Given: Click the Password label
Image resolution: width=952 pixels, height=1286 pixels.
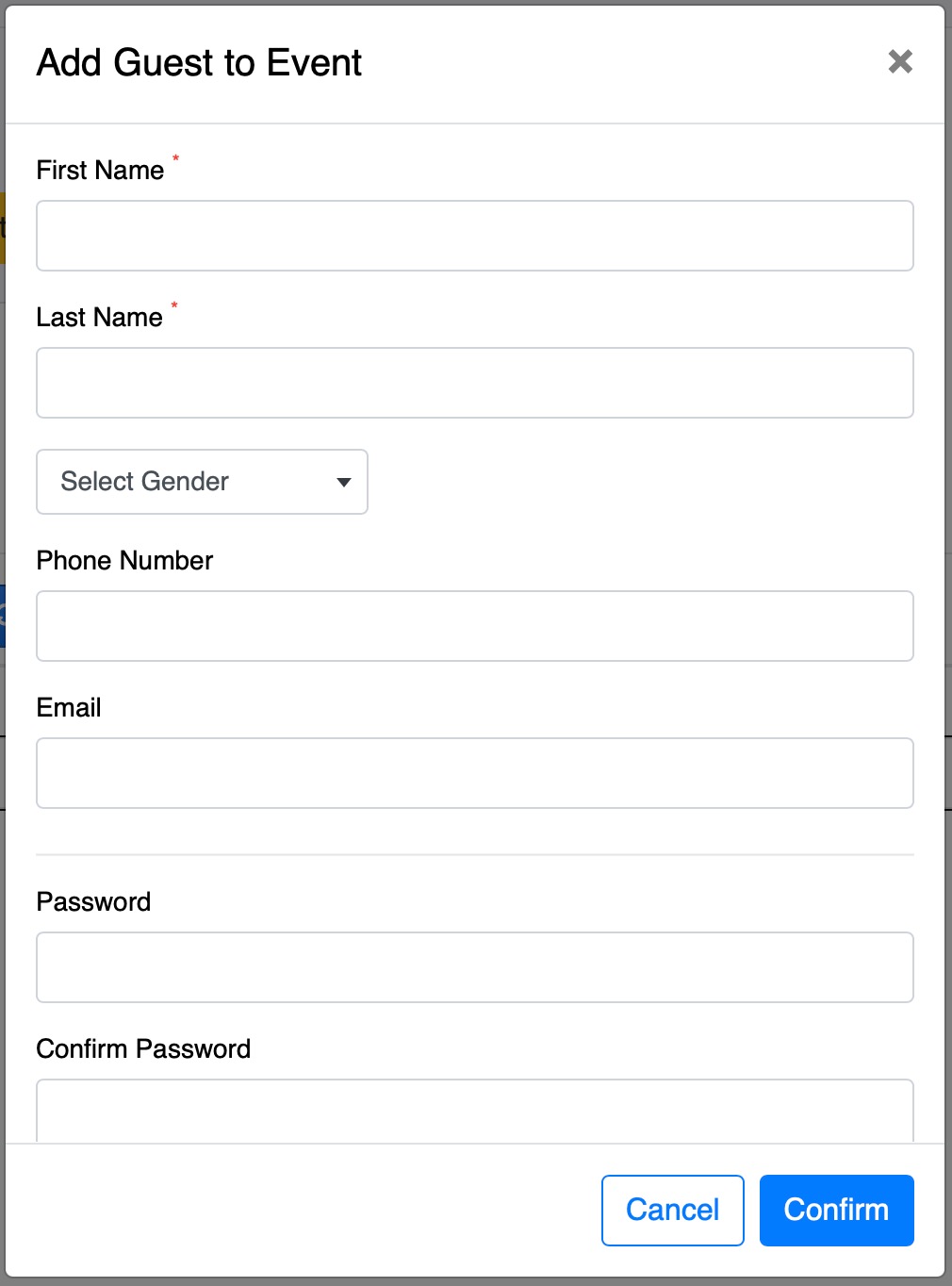Looking at the screenshot, I should 93,901.
